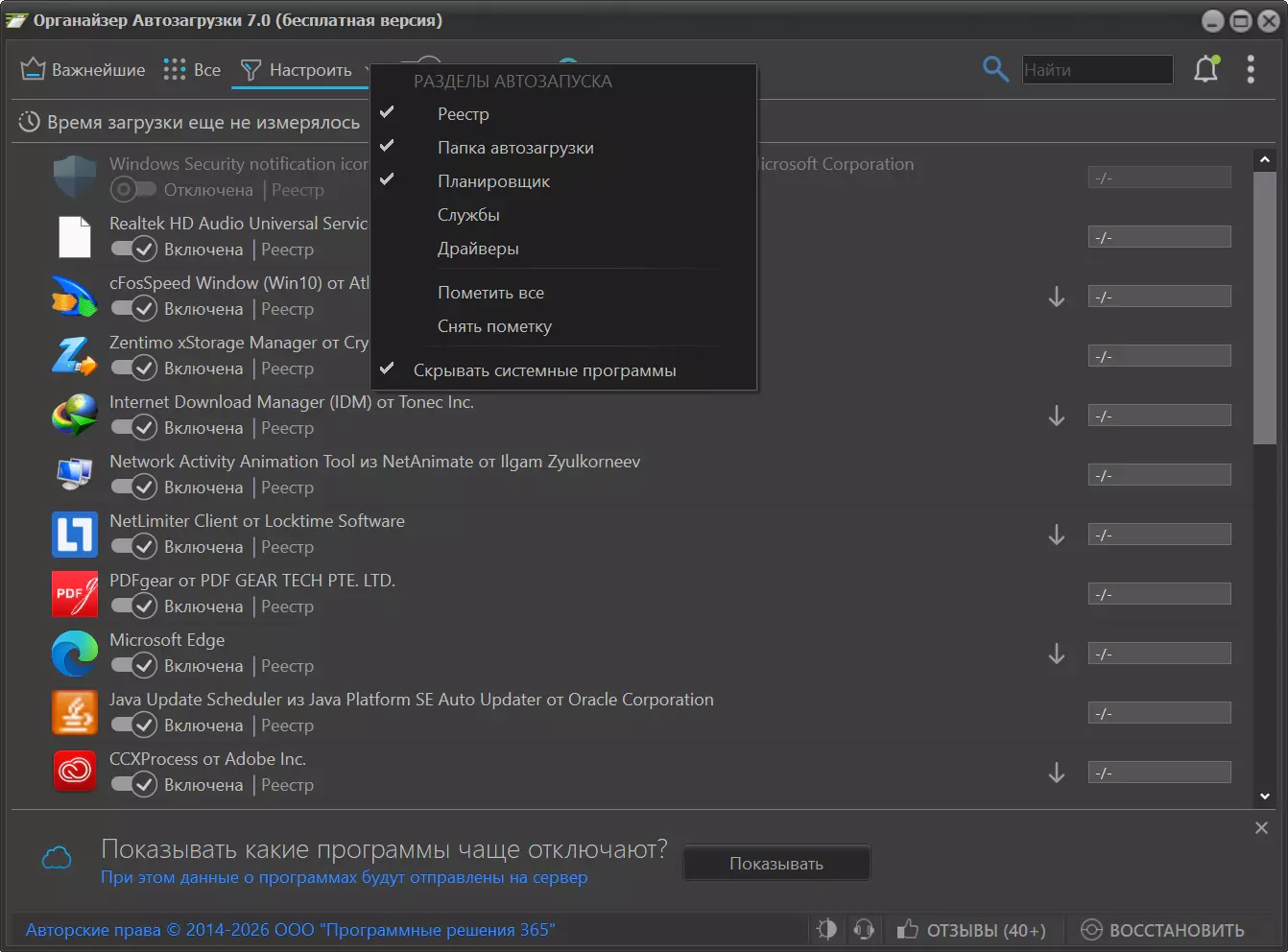The width and height of the screenshot is (1288, 952).
Task: Select the Internet Download Manager (IDM) entry title
Action: [x=292, y=402]
